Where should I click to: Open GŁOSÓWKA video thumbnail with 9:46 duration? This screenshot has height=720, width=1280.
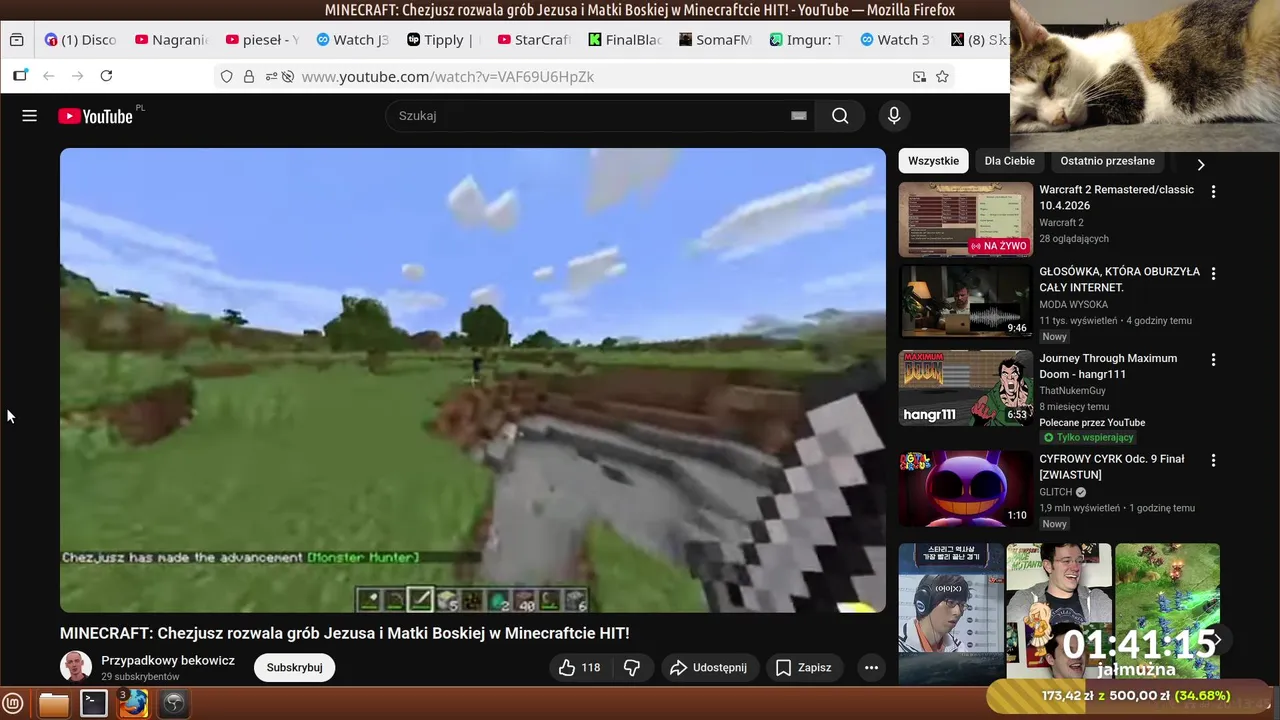(x=965, y=301)
